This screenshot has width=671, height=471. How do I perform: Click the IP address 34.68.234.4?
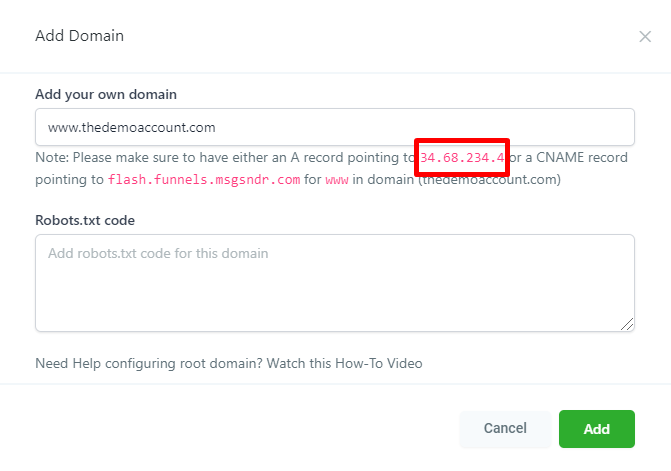click(462, 158)
